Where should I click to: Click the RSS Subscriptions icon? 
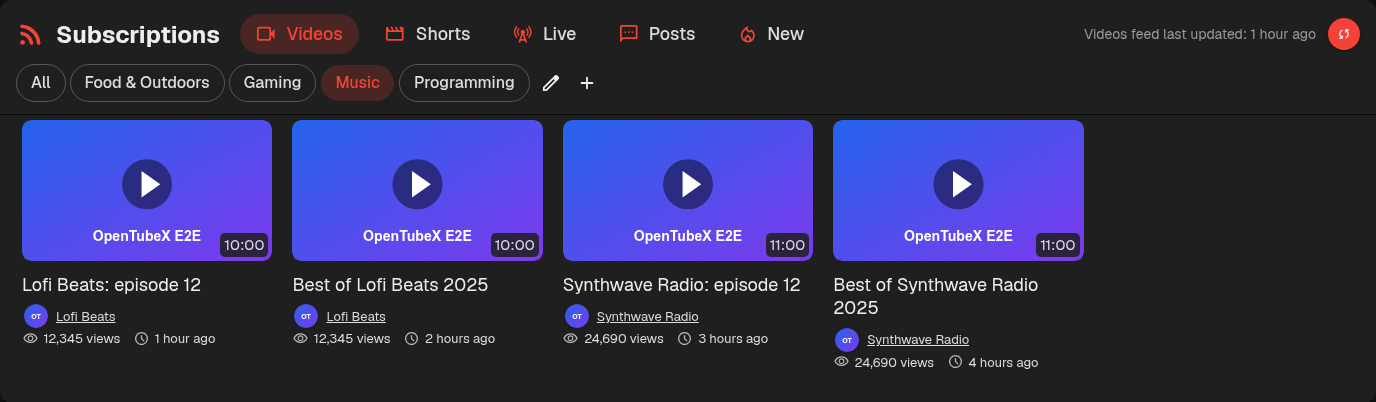(x=30, y=35)
